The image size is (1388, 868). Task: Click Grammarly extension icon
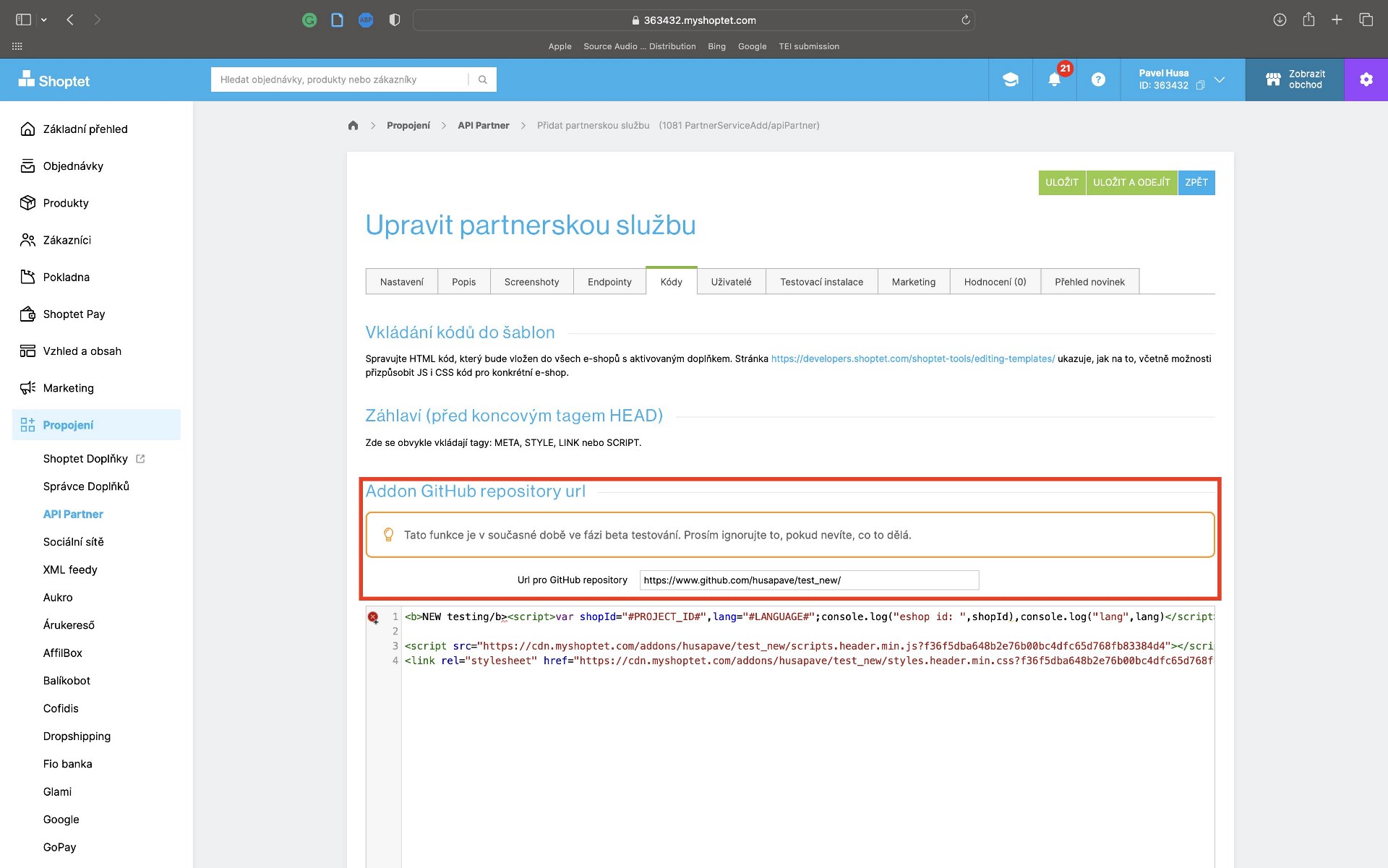pyautogui.click(x=309, y=20)
